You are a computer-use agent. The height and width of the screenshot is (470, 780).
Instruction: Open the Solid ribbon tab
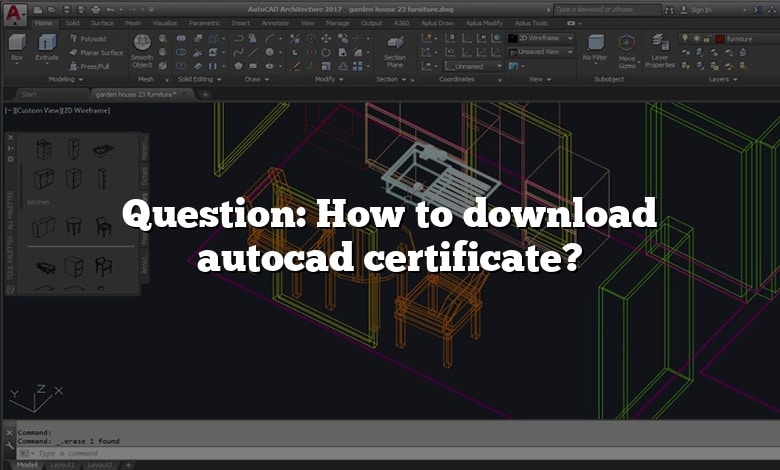(72, 23)
